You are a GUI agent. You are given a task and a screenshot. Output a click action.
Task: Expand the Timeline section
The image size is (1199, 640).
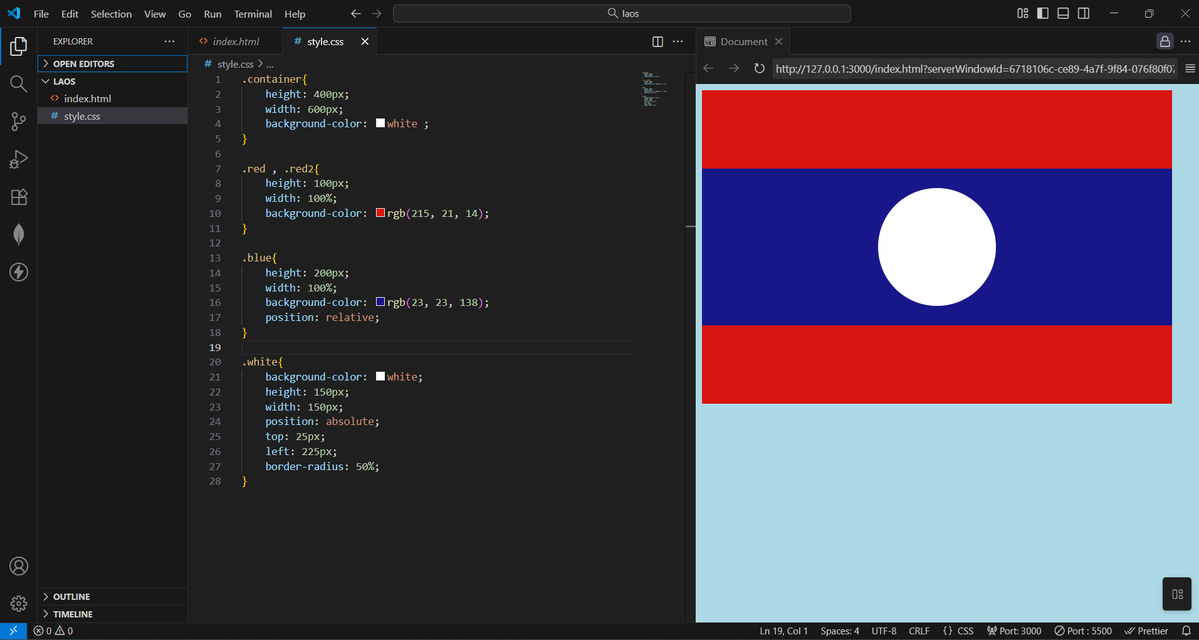[112, 614]
